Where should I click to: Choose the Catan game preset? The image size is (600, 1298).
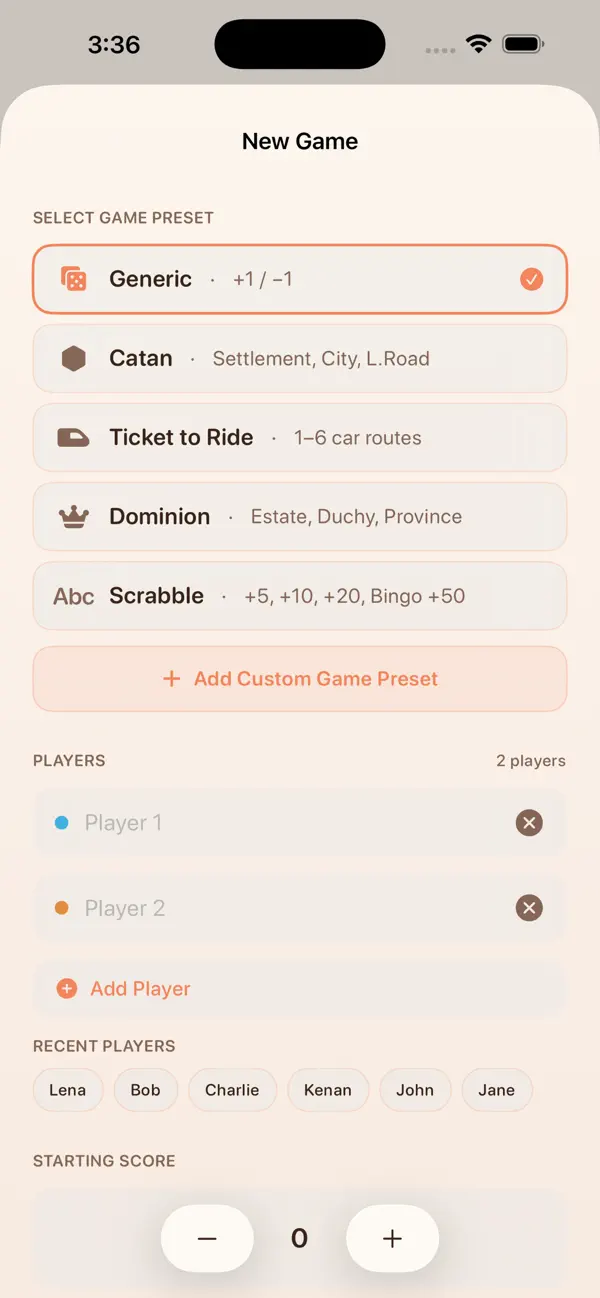point(300,358)
